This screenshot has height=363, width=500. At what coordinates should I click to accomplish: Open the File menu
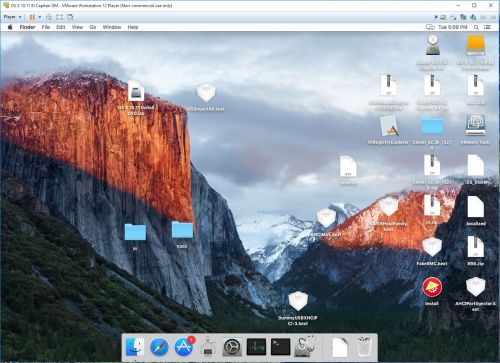tap(46, 27)
